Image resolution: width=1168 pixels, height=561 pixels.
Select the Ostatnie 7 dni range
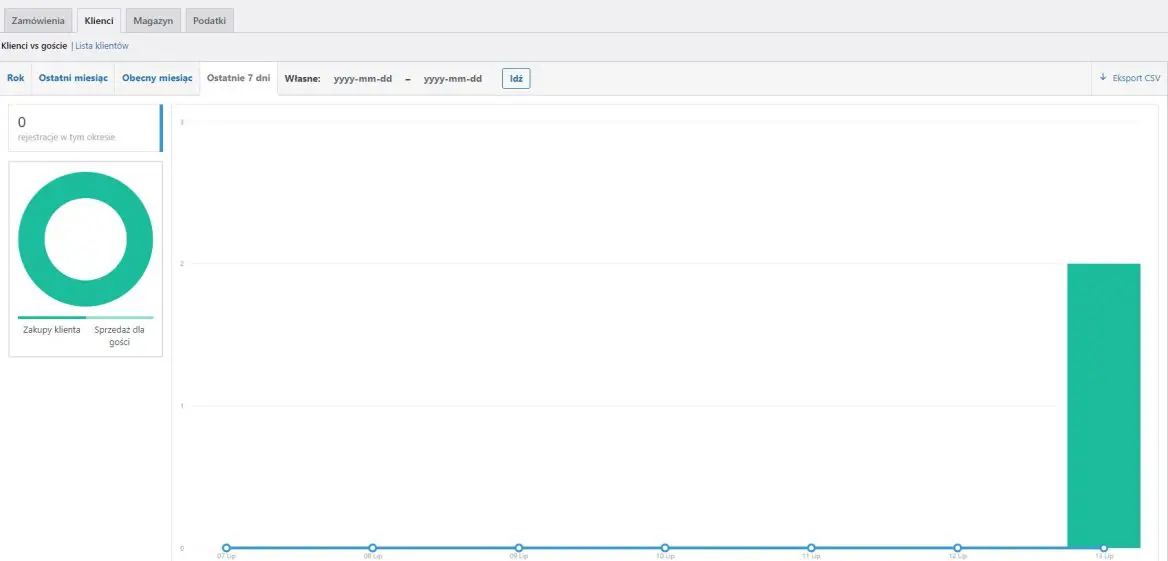(238, 78)
